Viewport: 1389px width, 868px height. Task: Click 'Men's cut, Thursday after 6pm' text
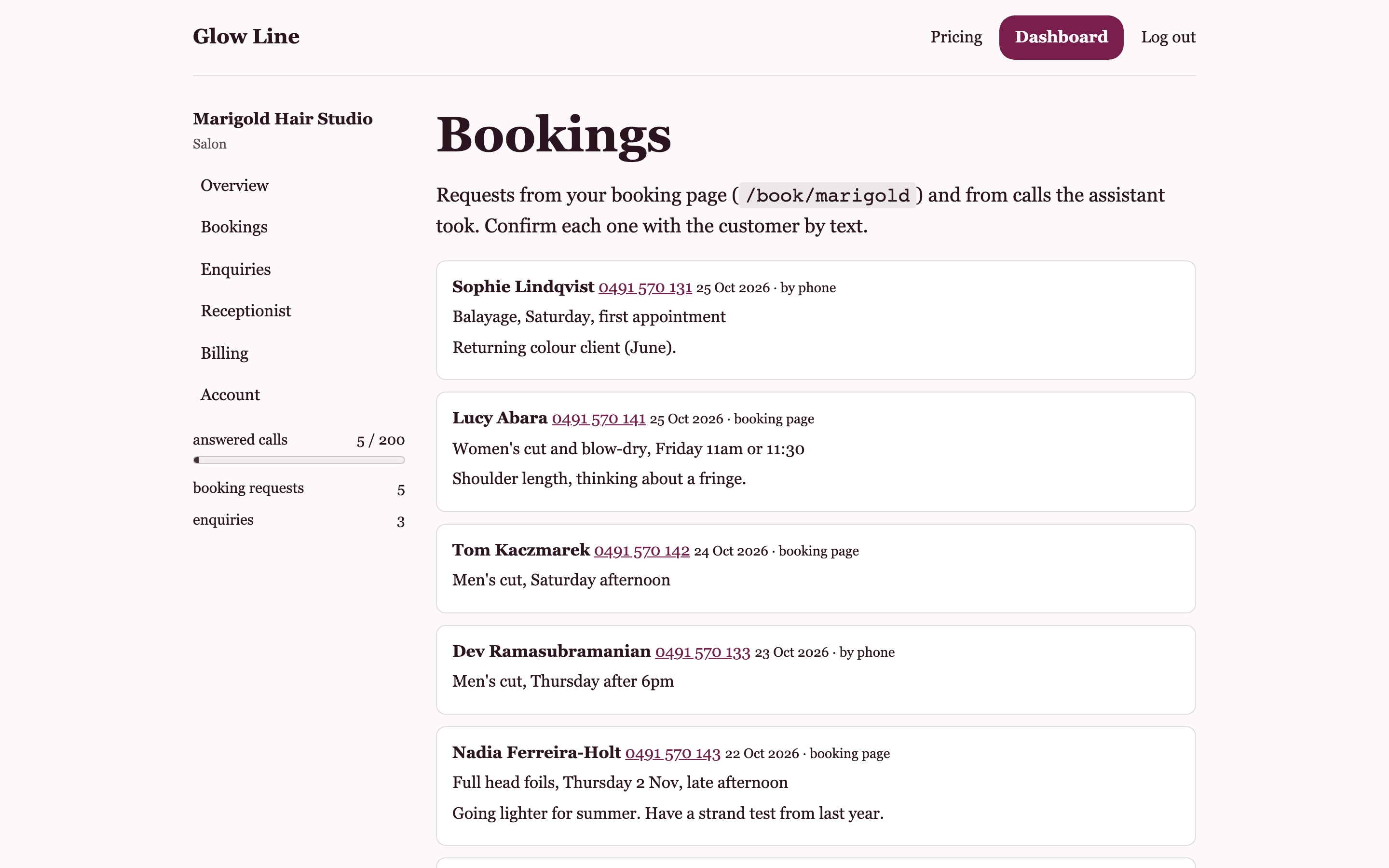562,681
